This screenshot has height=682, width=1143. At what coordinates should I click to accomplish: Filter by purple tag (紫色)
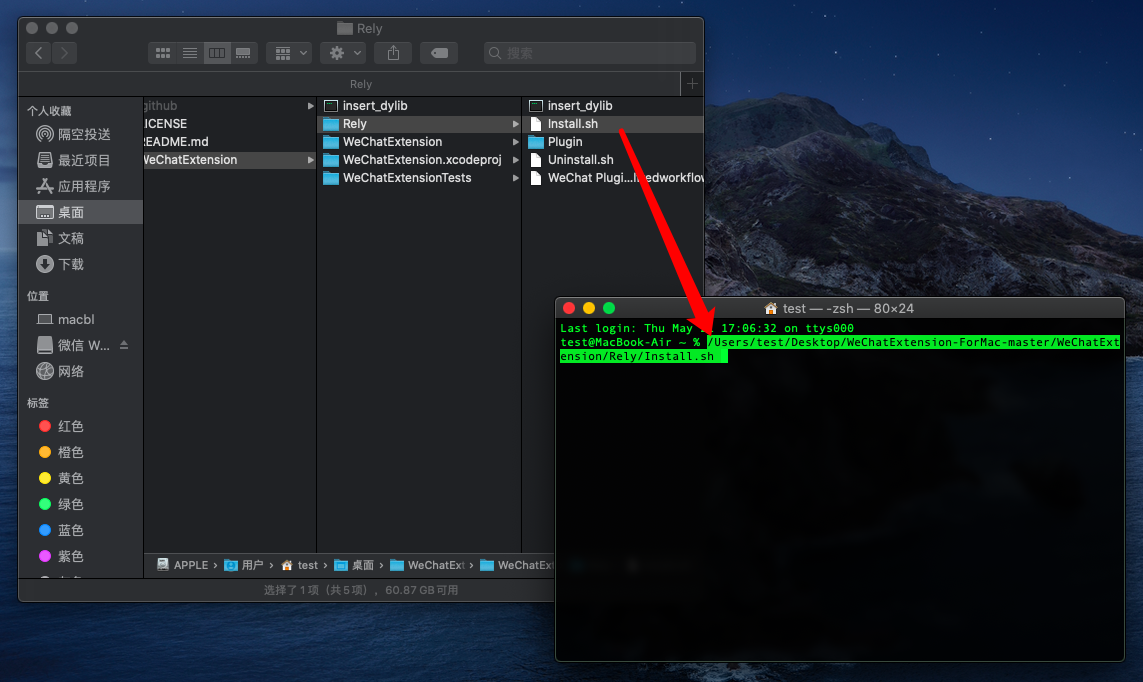pos(61,556)
